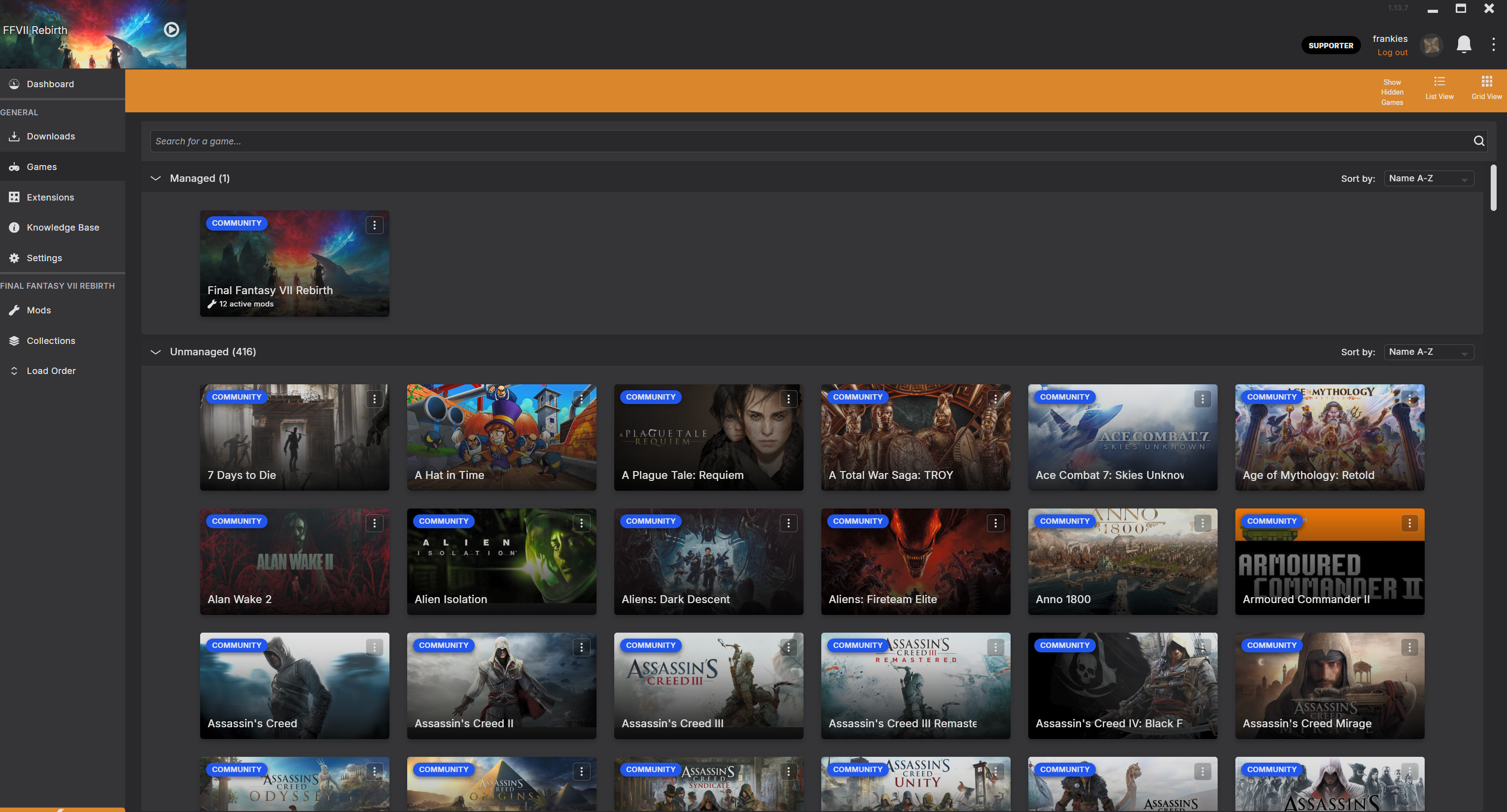Open Alan Wake 2 card menu
Viewport: 1507px width, 812px height.
click(375, 523)
